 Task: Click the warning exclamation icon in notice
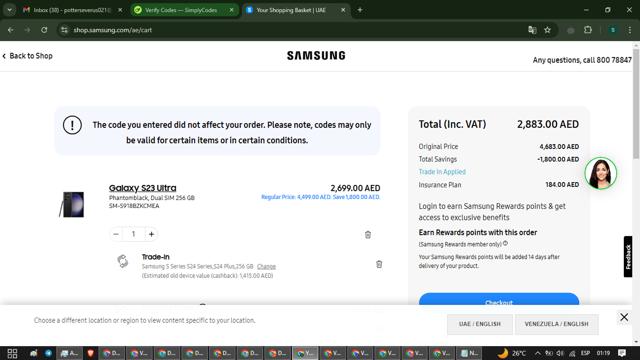pyautogui.click(x=72, y=125)
